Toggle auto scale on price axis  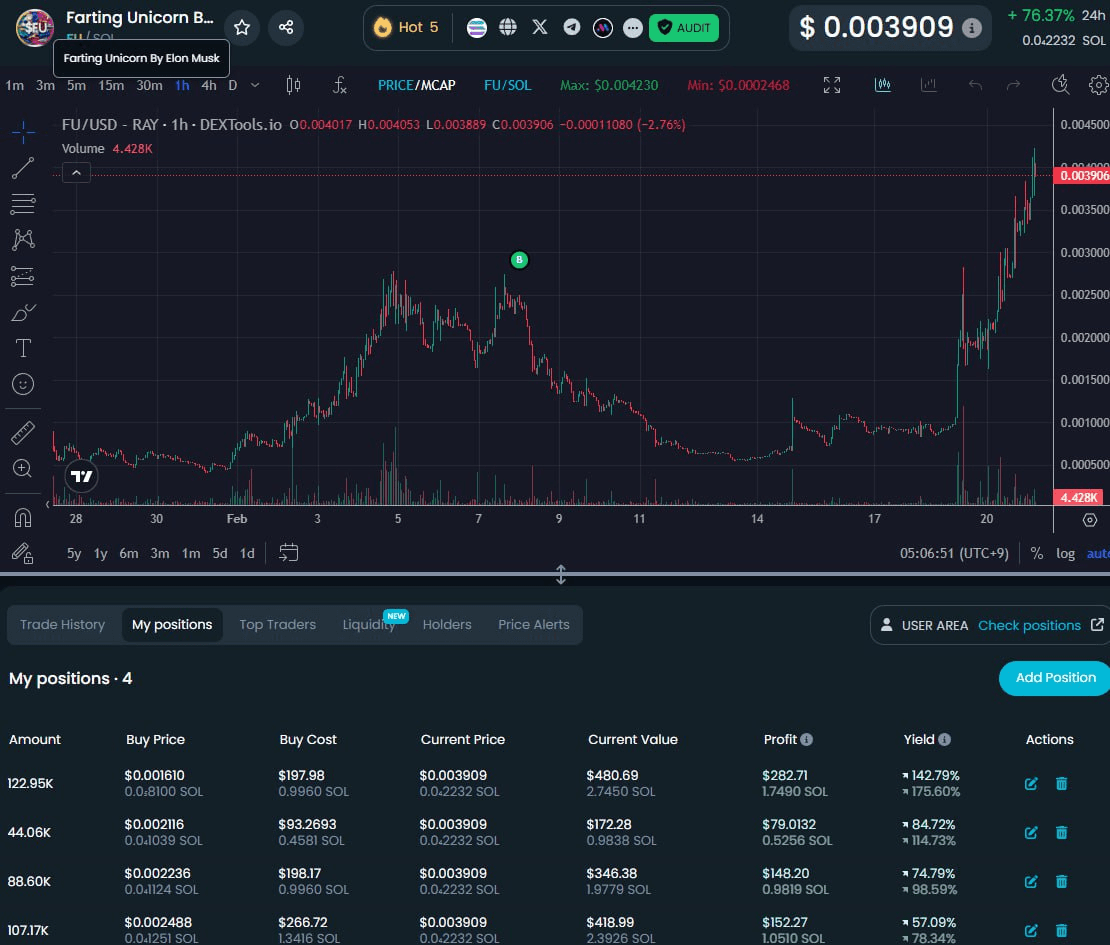click(1098, 554)
